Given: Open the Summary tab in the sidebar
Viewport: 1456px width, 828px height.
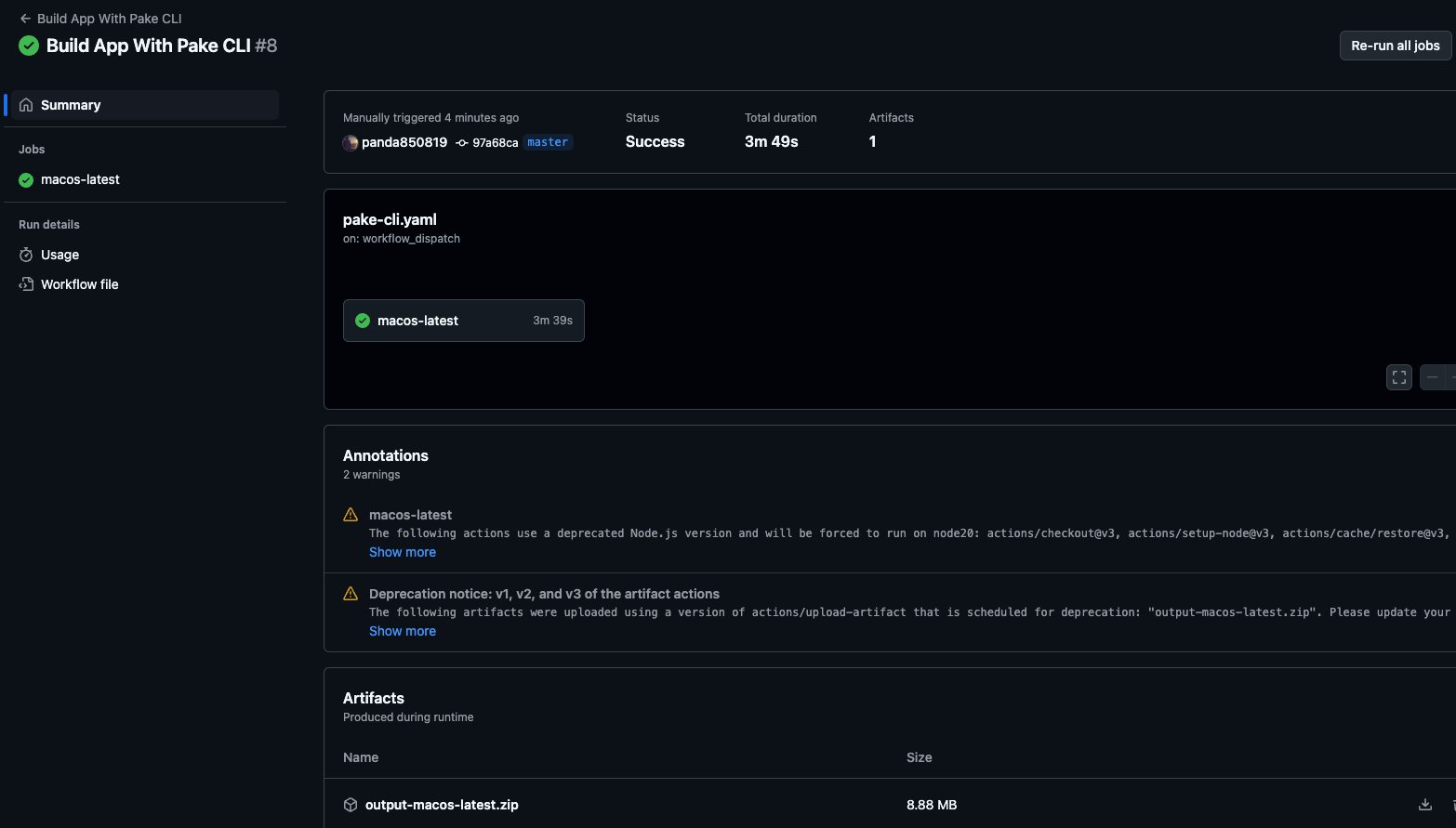Looking at the screenshot, I should [x=145, y=105].
